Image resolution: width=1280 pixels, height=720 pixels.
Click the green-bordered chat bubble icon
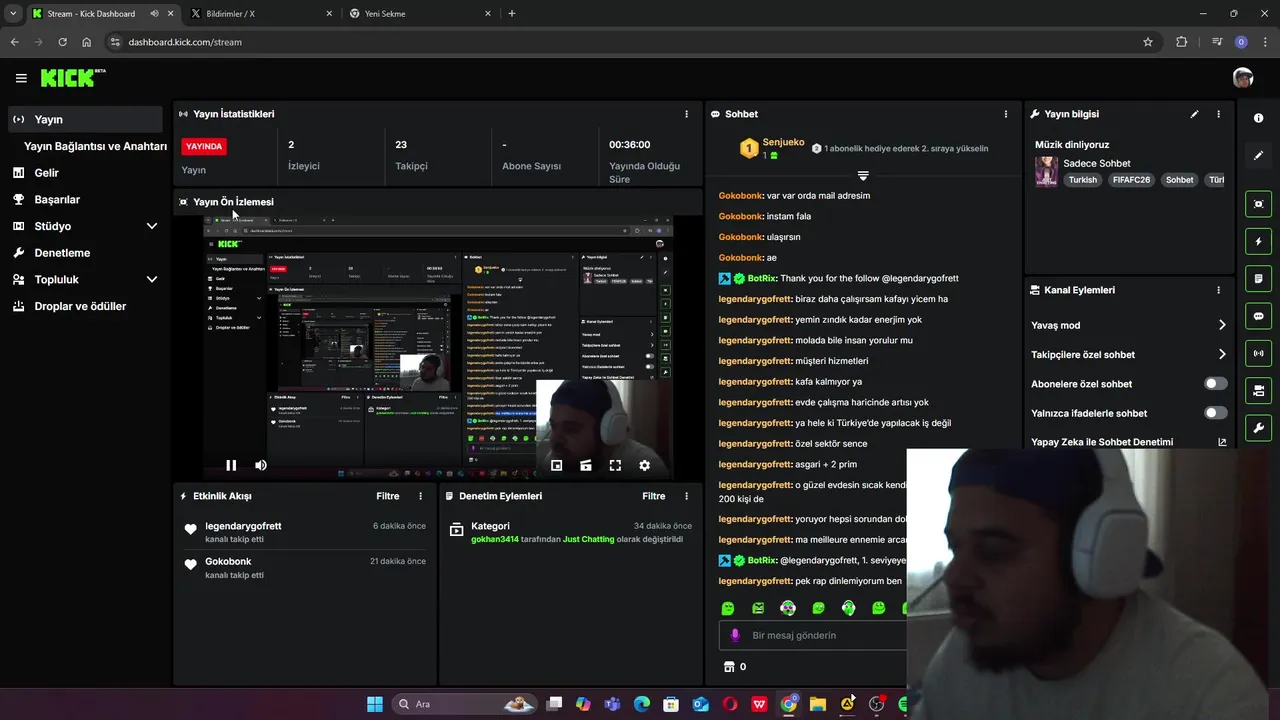[x=1258, y=316]
